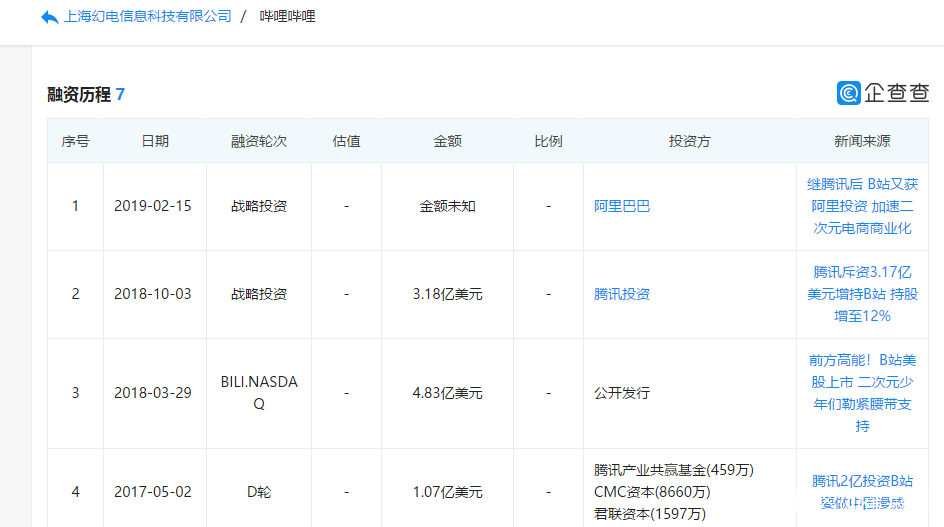Click the 融资历程 section heading
Screen dimensions: 944x527
[79, 95]
